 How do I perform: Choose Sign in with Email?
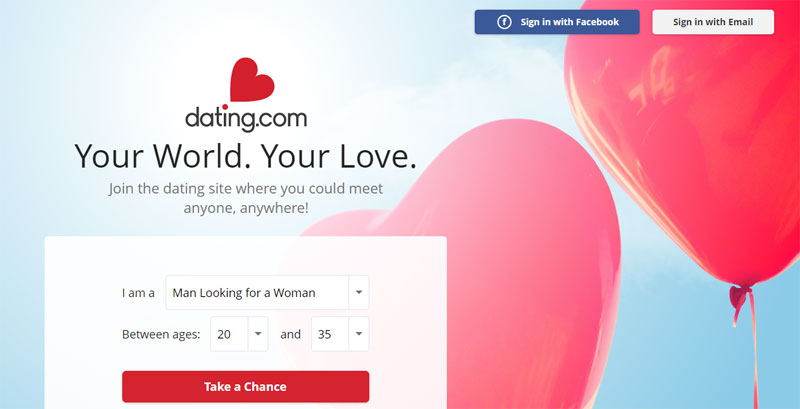[x=713, y=22]
